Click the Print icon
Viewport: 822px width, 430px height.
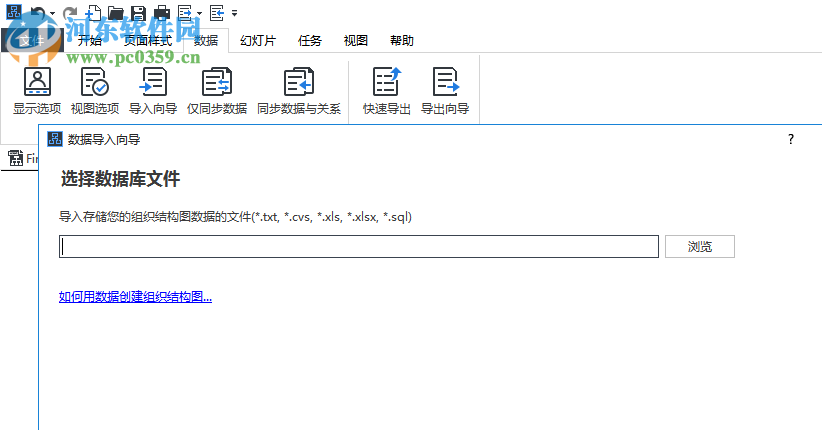(162, 13)
